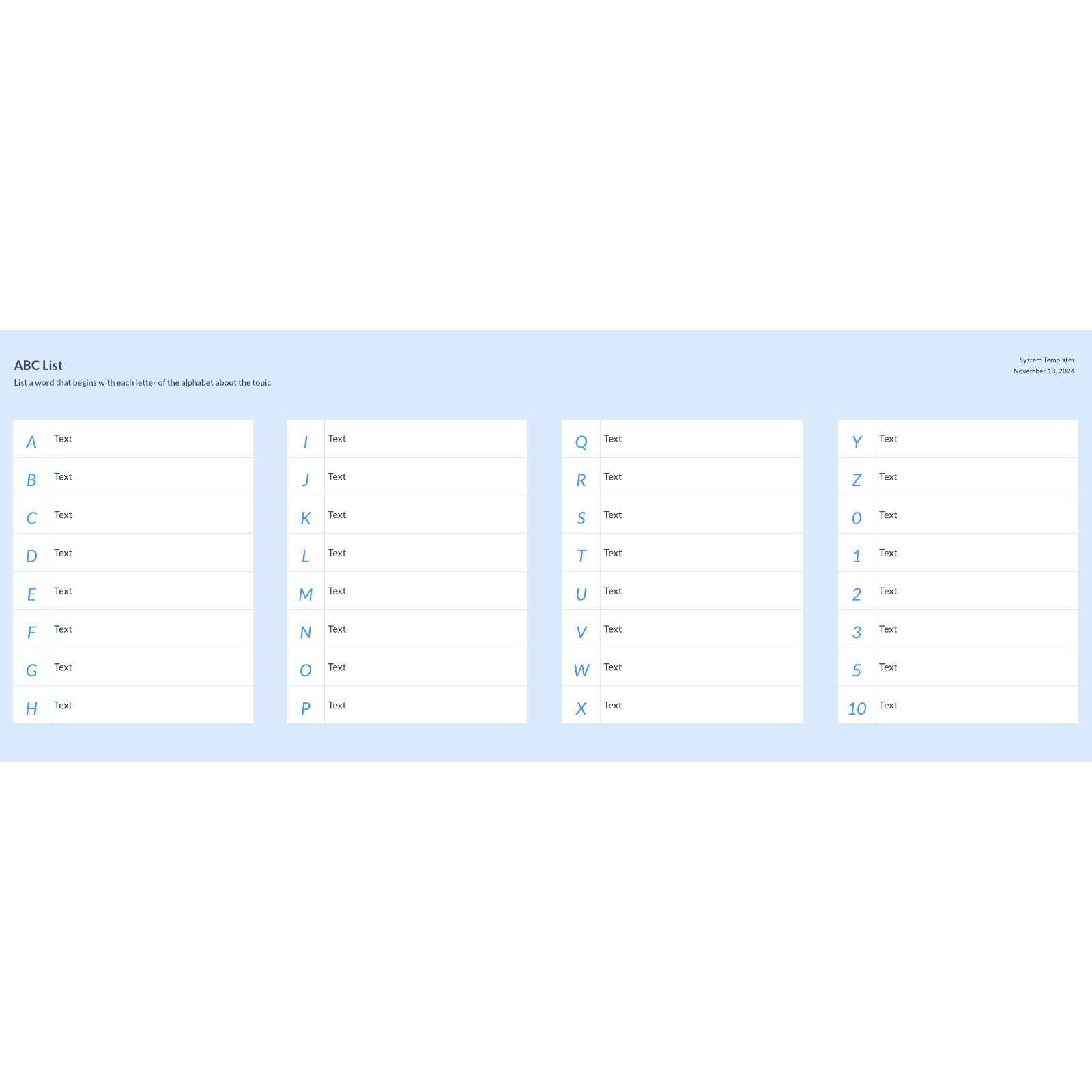Click the Text cell beside letter E
Image resolution: width=1092 pixels, height=1092 pixels.
152,591
